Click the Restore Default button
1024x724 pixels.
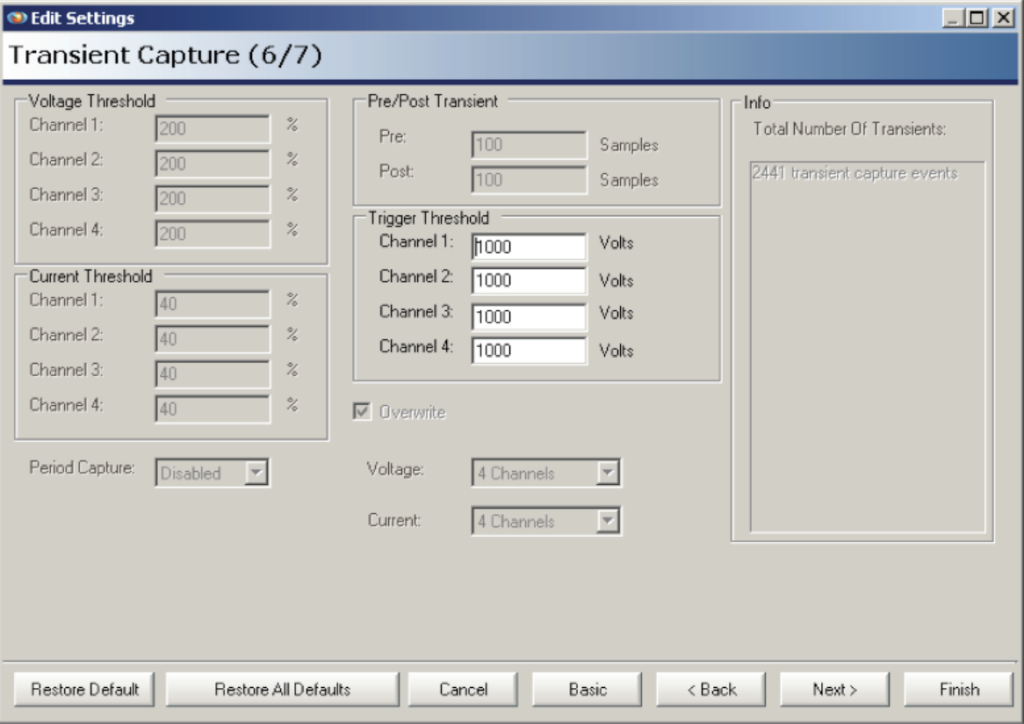pos(85,689)
